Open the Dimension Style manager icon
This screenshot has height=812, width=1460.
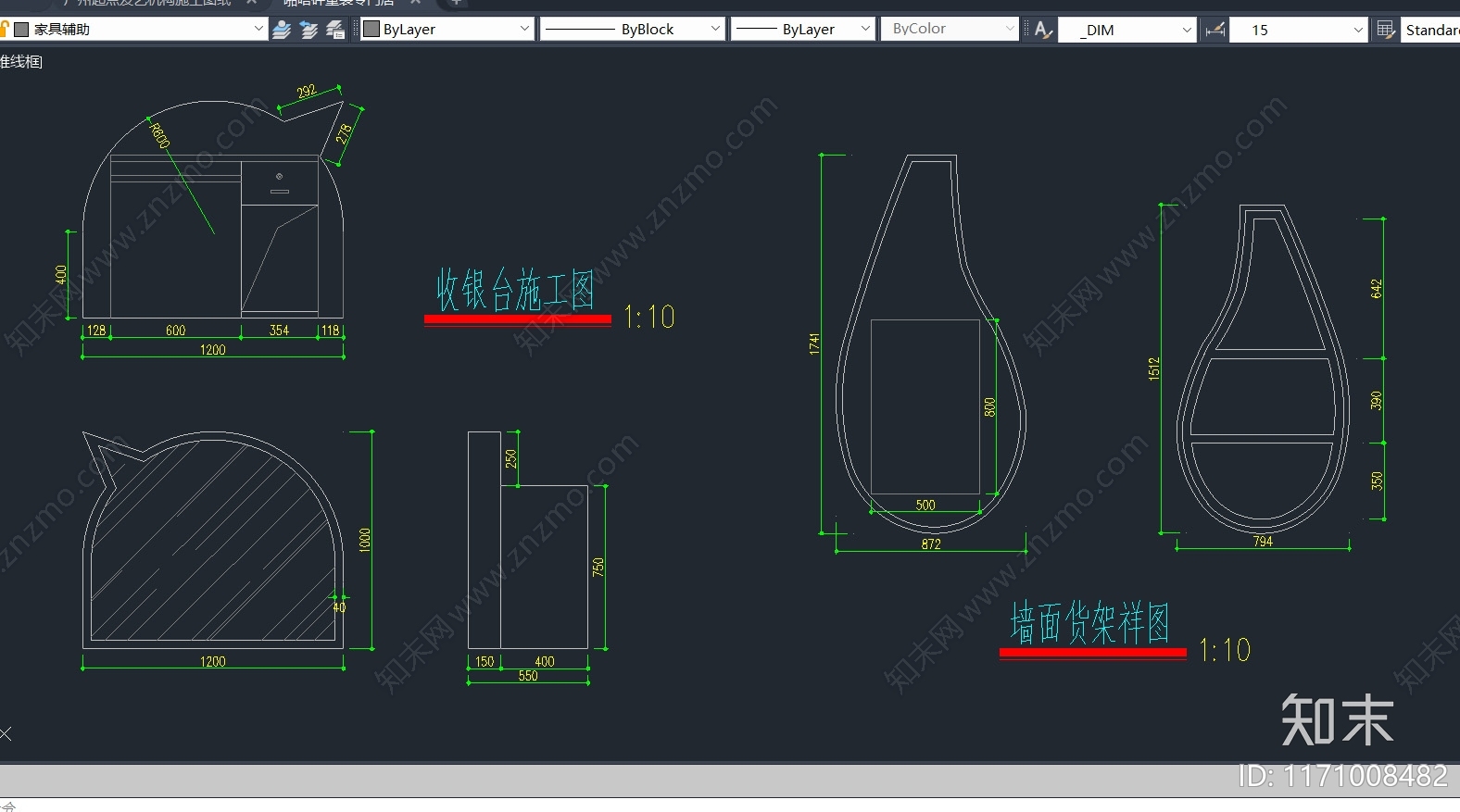[1215, 30]
